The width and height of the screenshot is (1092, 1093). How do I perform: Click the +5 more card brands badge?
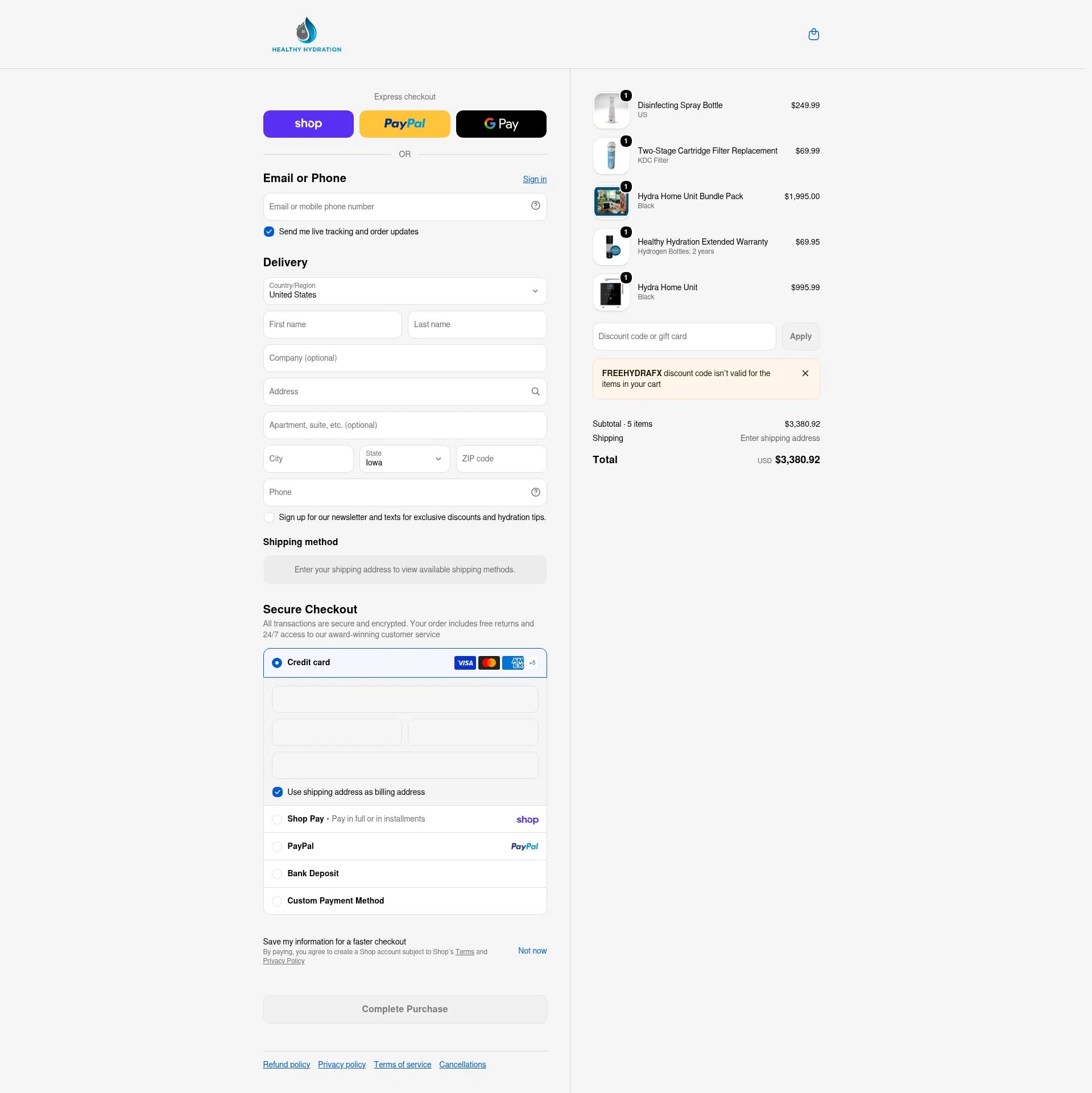[x=532, y=663]
